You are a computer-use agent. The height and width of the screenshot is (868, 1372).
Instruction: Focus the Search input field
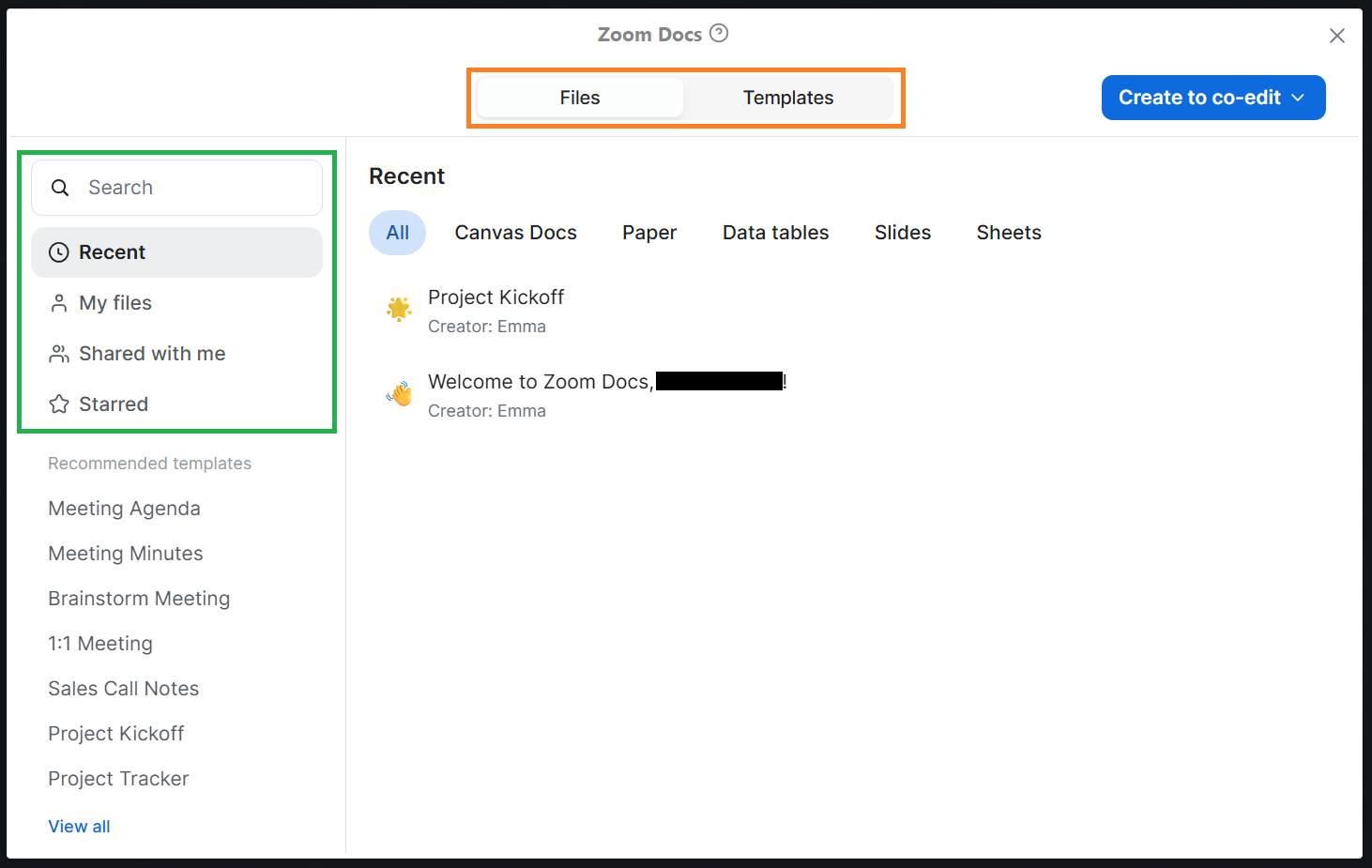(x=177, y=188)
